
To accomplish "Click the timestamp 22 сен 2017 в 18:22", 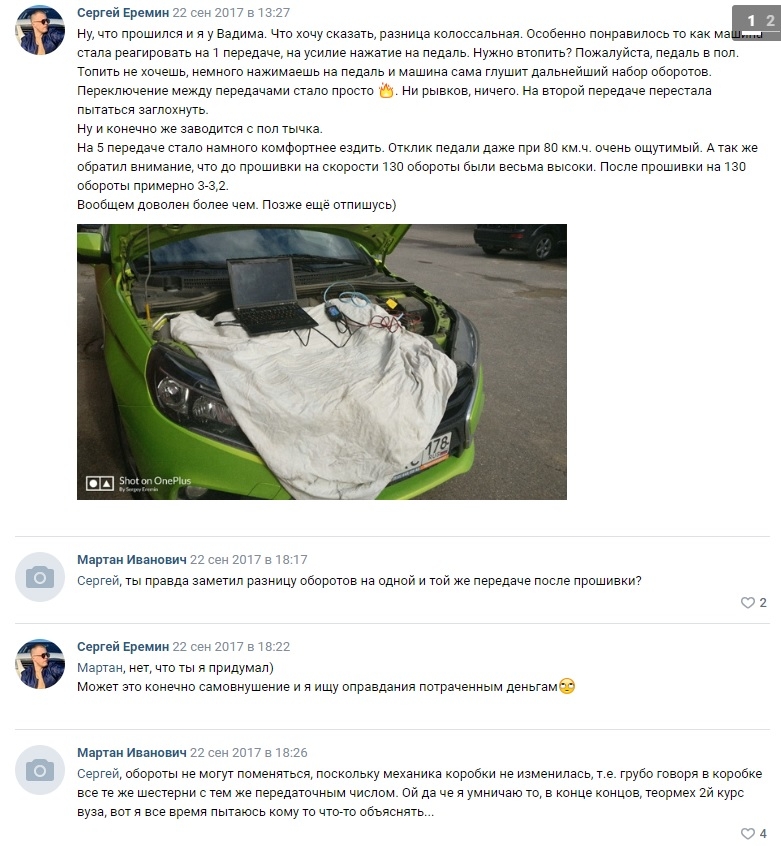I will click(x=231, y=646).
